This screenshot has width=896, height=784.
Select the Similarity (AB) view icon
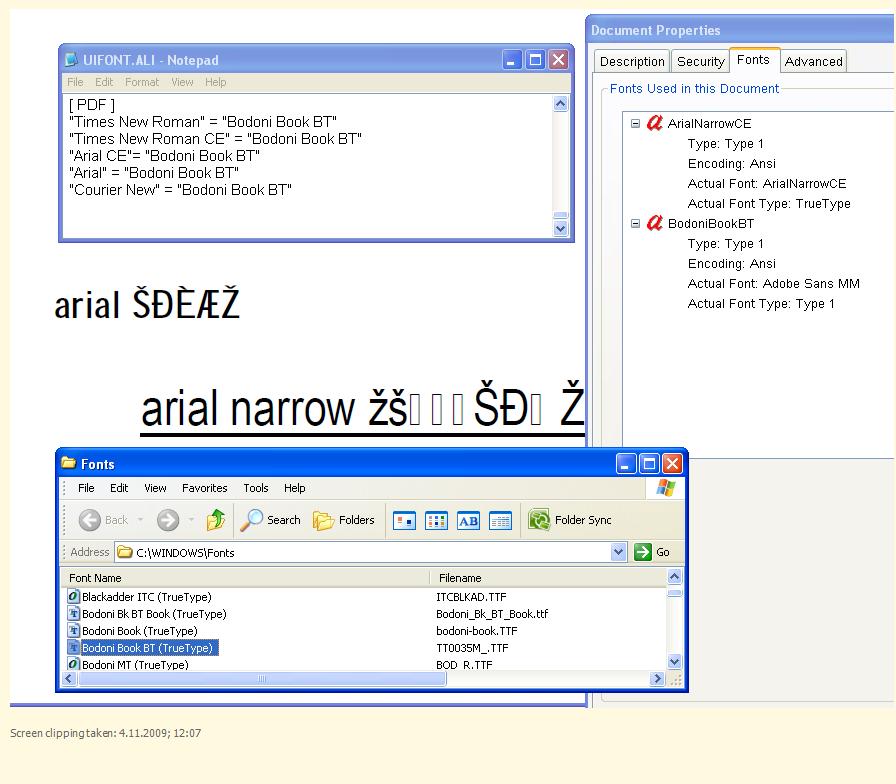pyautogui.click(x=468, y=521)
